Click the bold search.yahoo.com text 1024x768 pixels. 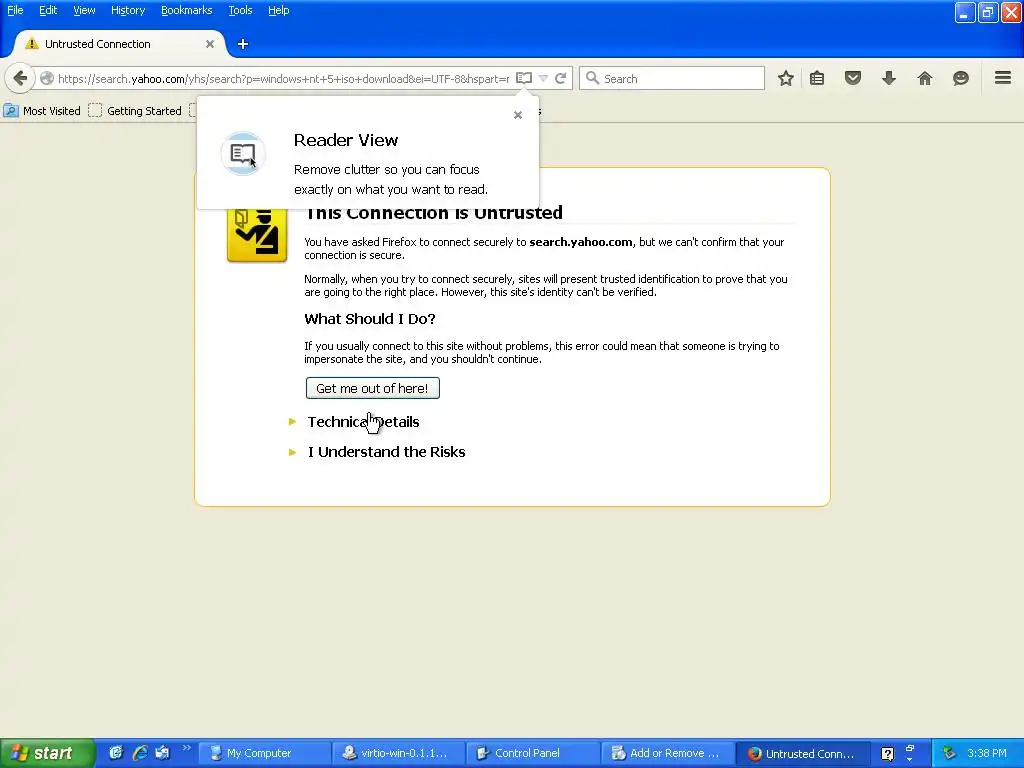pos(581,242)
